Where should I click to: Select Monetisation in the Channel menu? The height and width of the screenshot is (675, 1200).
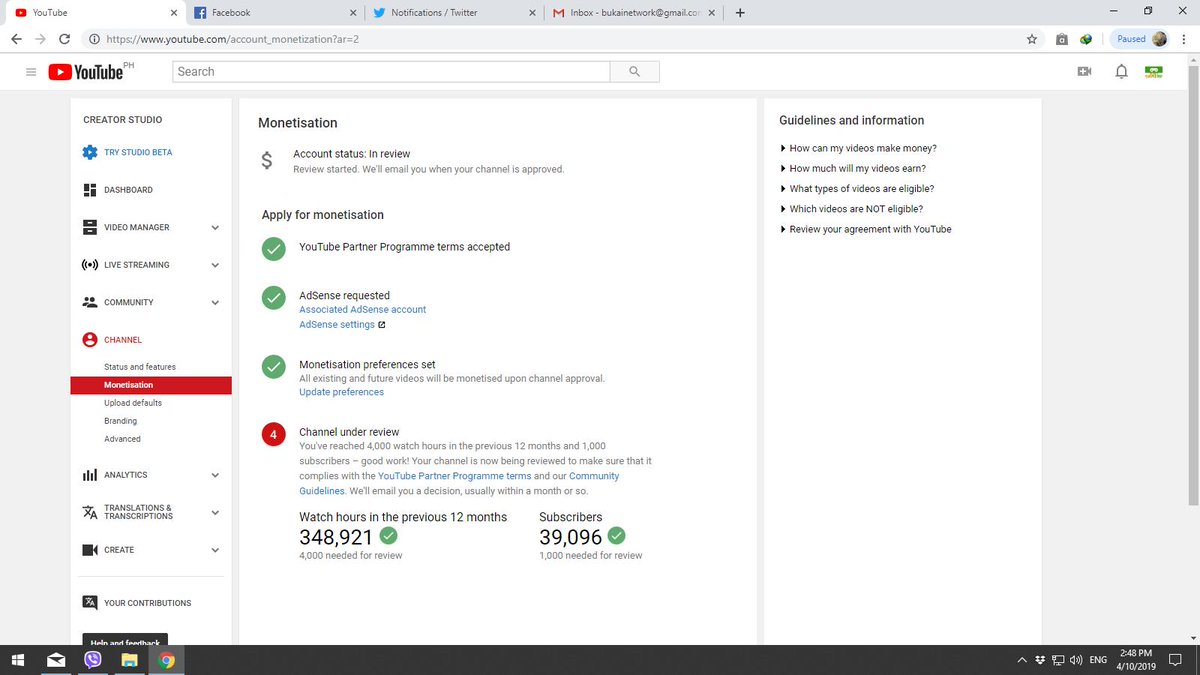tap(151, 385)
